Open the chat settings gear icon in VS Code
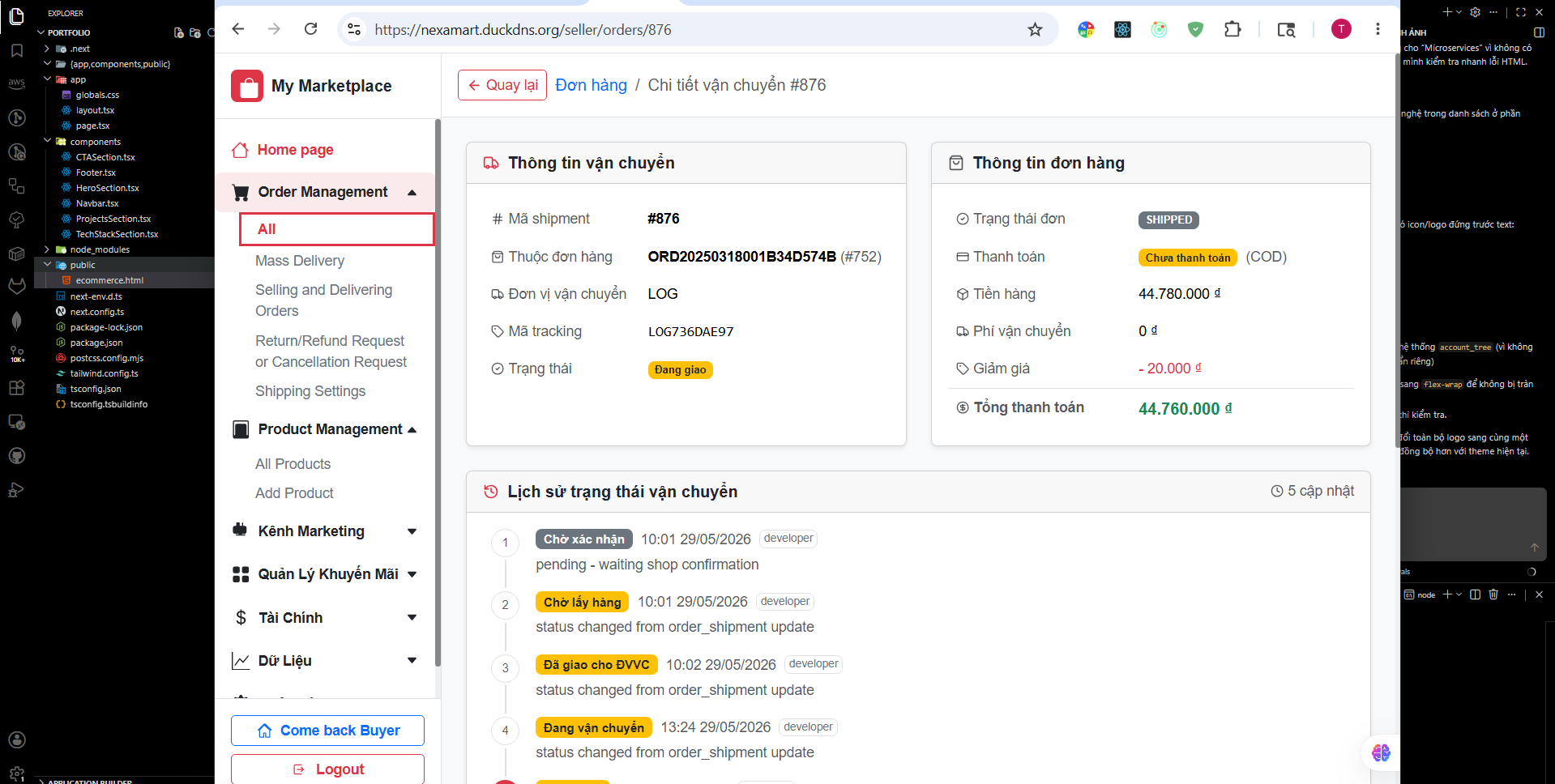Image resolution: width=1555 pixels, height=784 pixels. 1475,12
